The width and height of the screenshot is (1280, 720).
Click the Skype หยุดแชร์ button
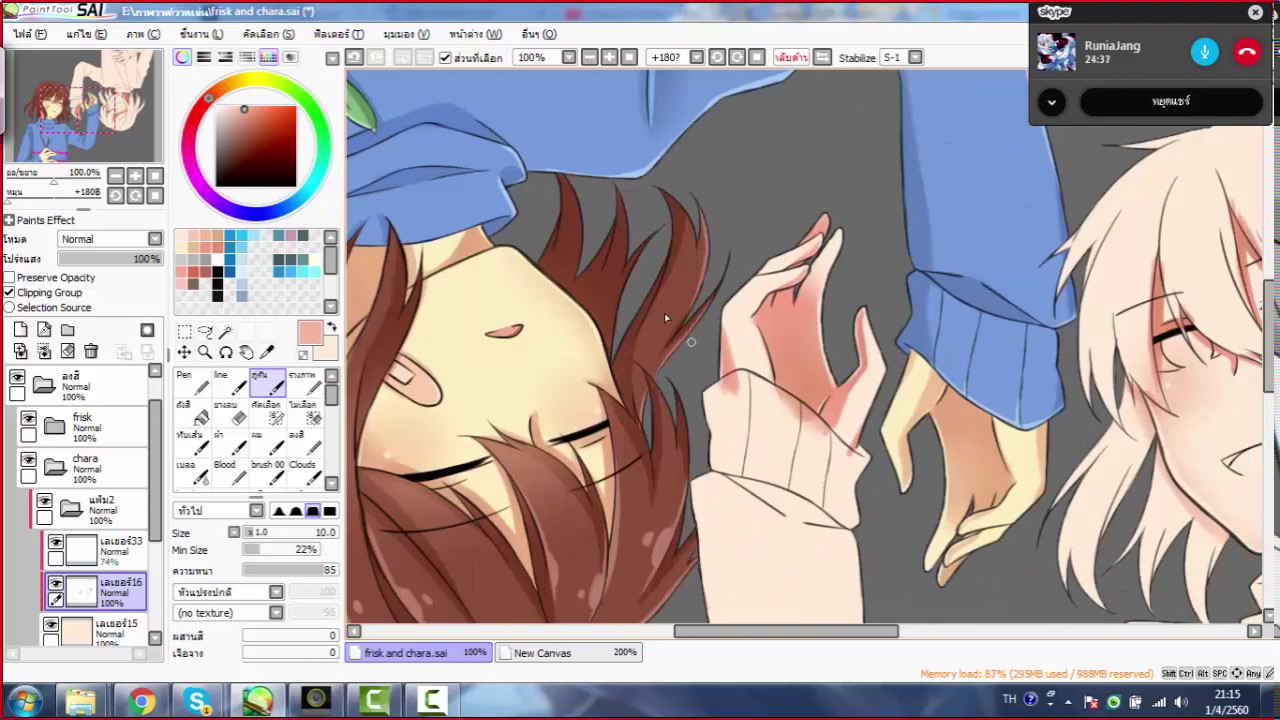tap(1171, 102)
